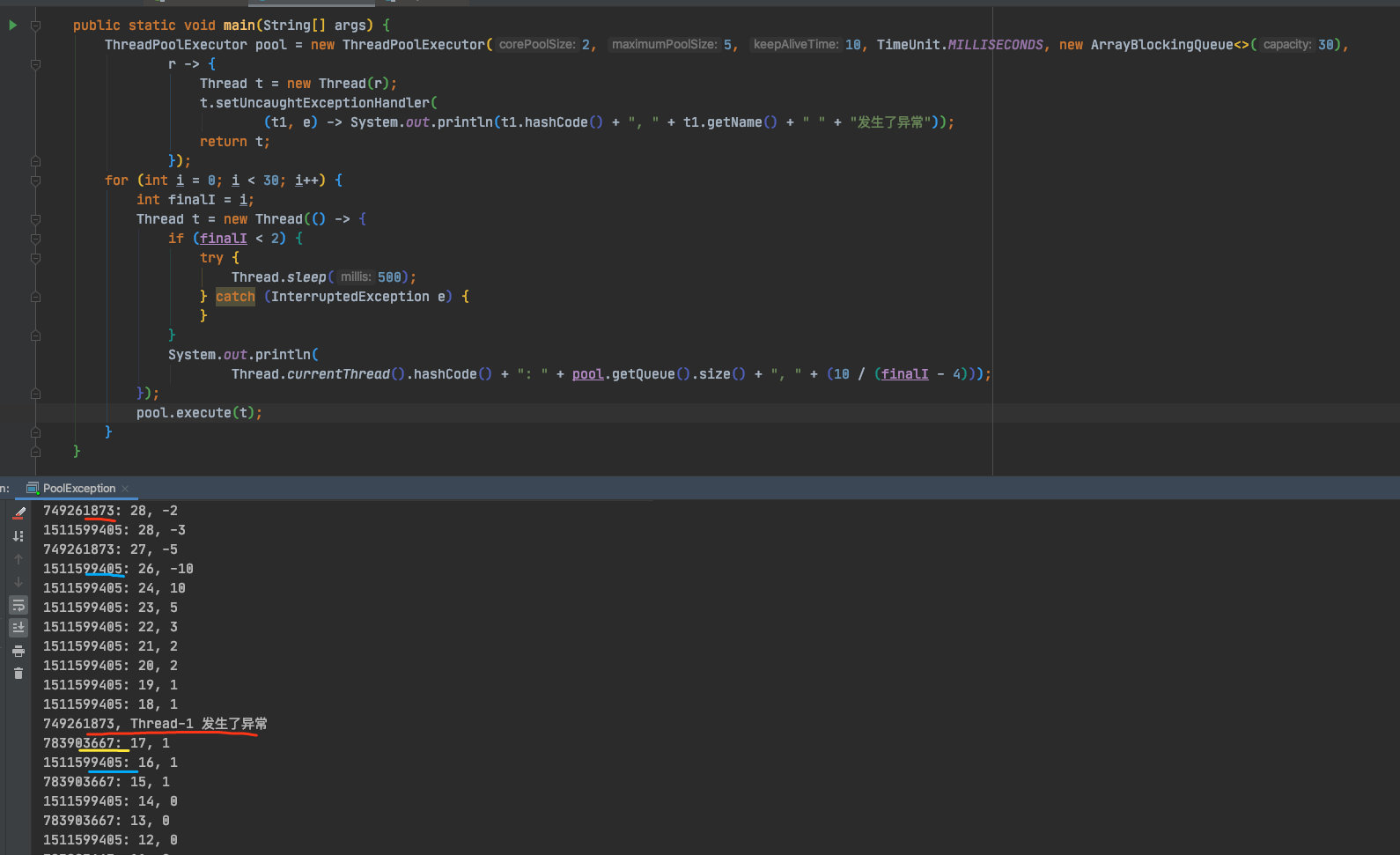Click 'return t;' statement
The width and height of the screenshot is (1400, 855).
pos(235,142)
